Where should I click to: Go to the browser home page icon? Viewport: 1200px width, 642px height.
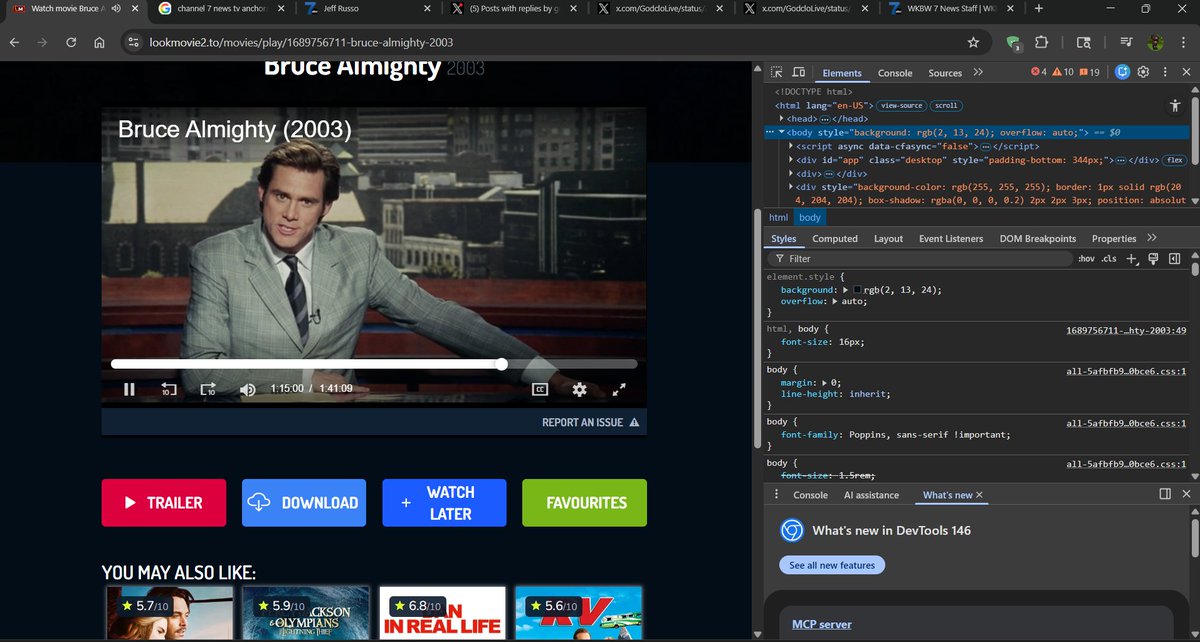tap(99, 43)
